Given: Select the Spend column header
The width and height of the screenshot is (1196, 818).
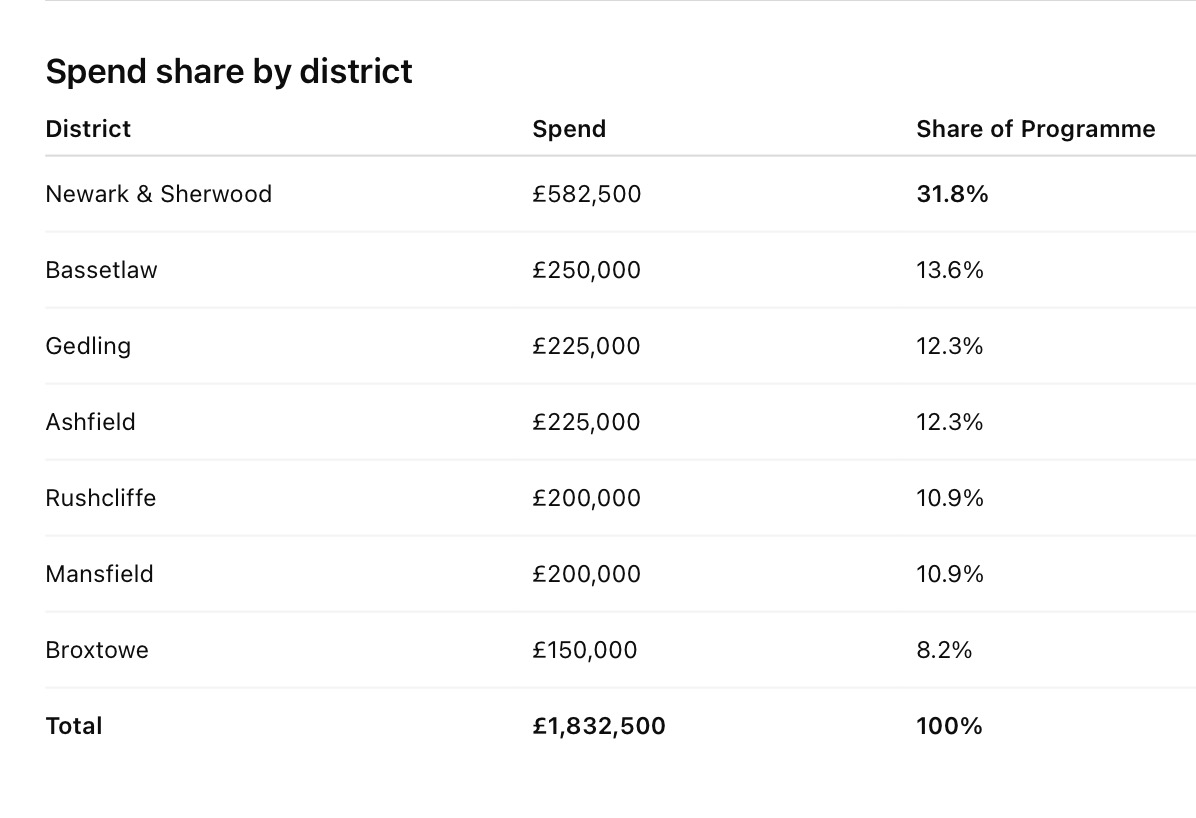Looking at the screenshot, I should pyautogui.click(x=569, y=129).
